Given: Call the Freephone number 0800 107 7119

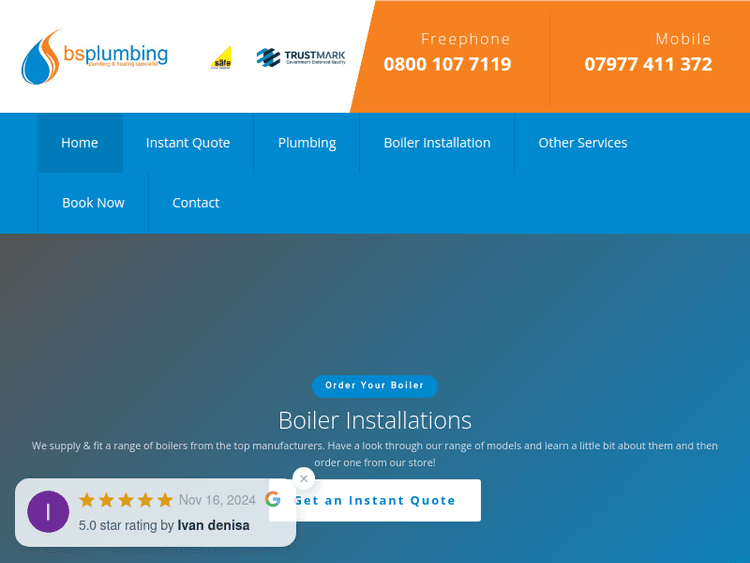Looking at the screenshot, I should (447, 64).
